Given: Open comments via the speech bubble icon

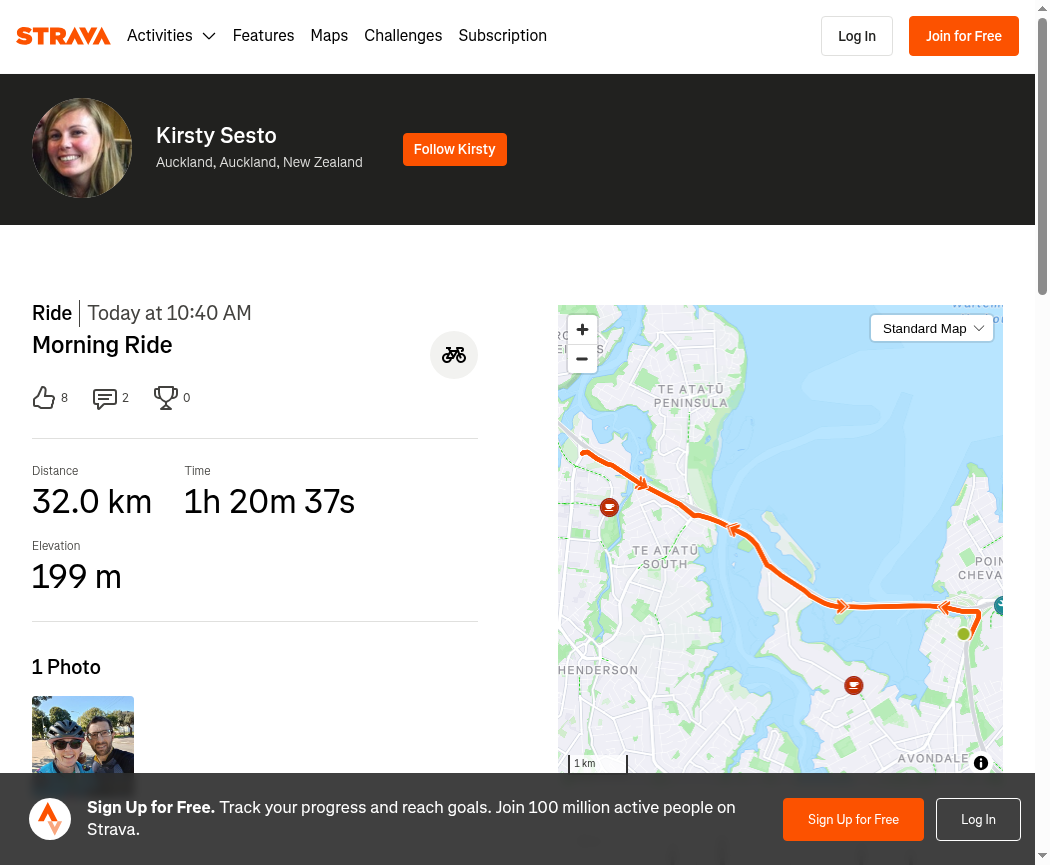Looking at the screenshot, I should click(104, 398).
